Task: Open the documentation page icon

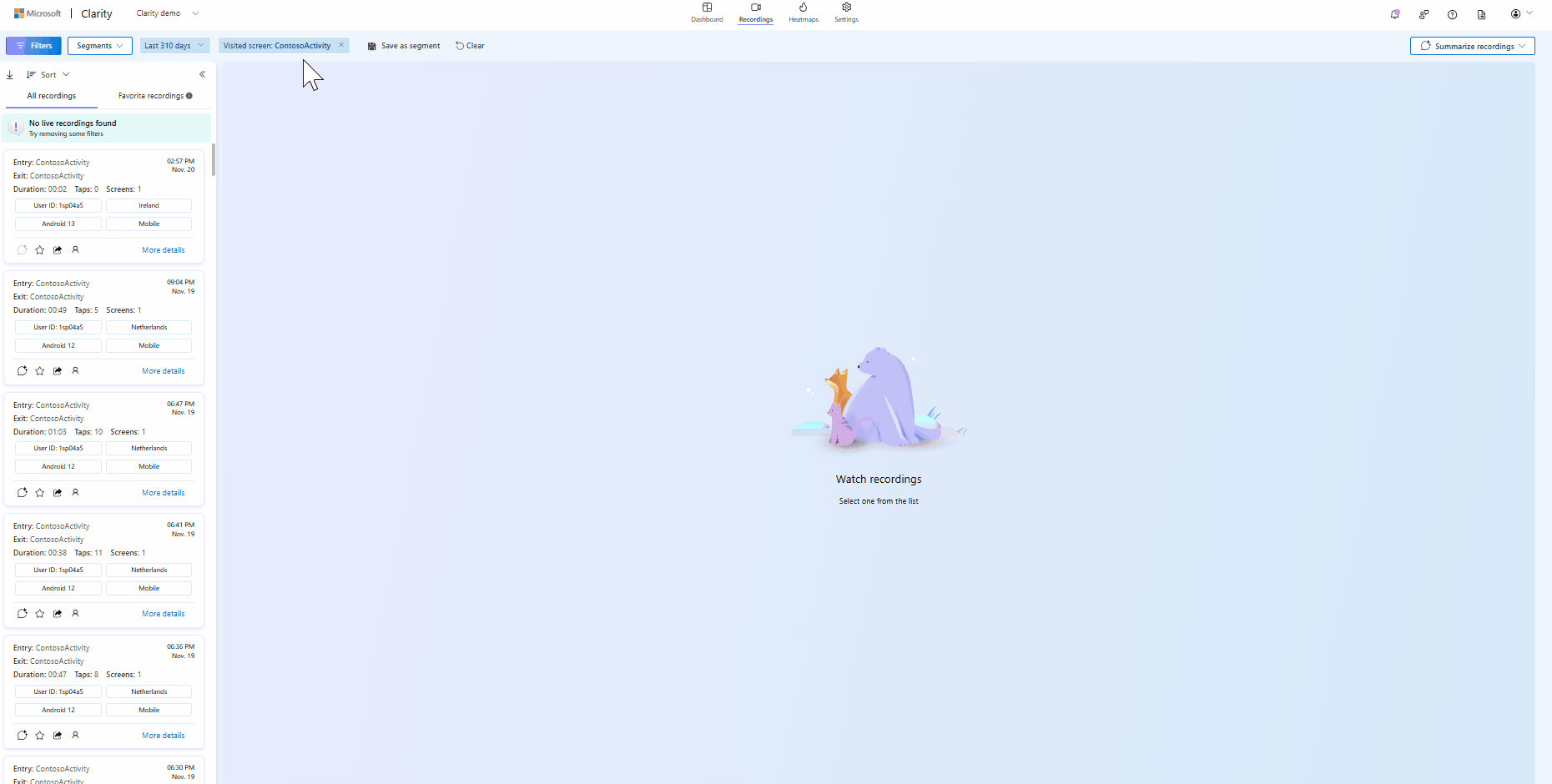Action: pos(1481,14)
